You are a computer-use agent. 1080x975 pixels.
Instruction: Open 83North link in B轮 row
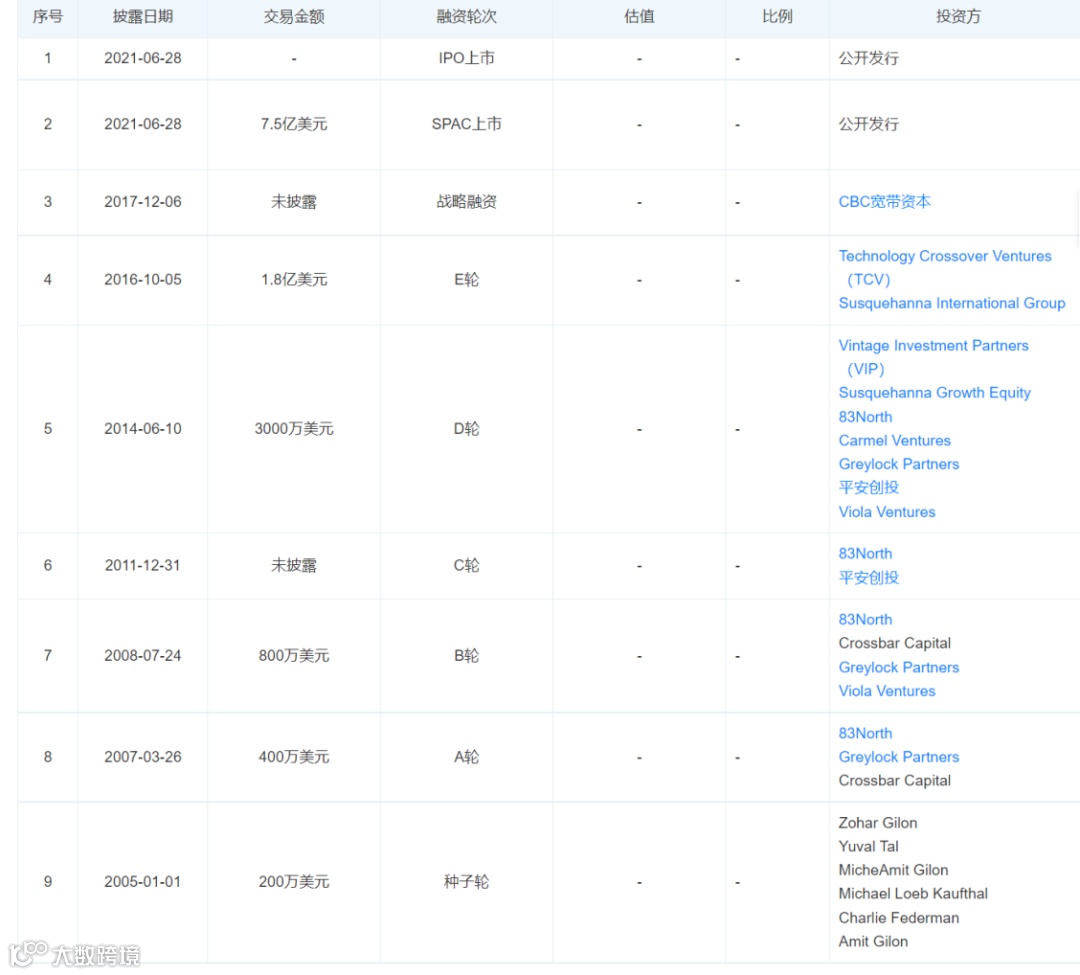(865, 620)
